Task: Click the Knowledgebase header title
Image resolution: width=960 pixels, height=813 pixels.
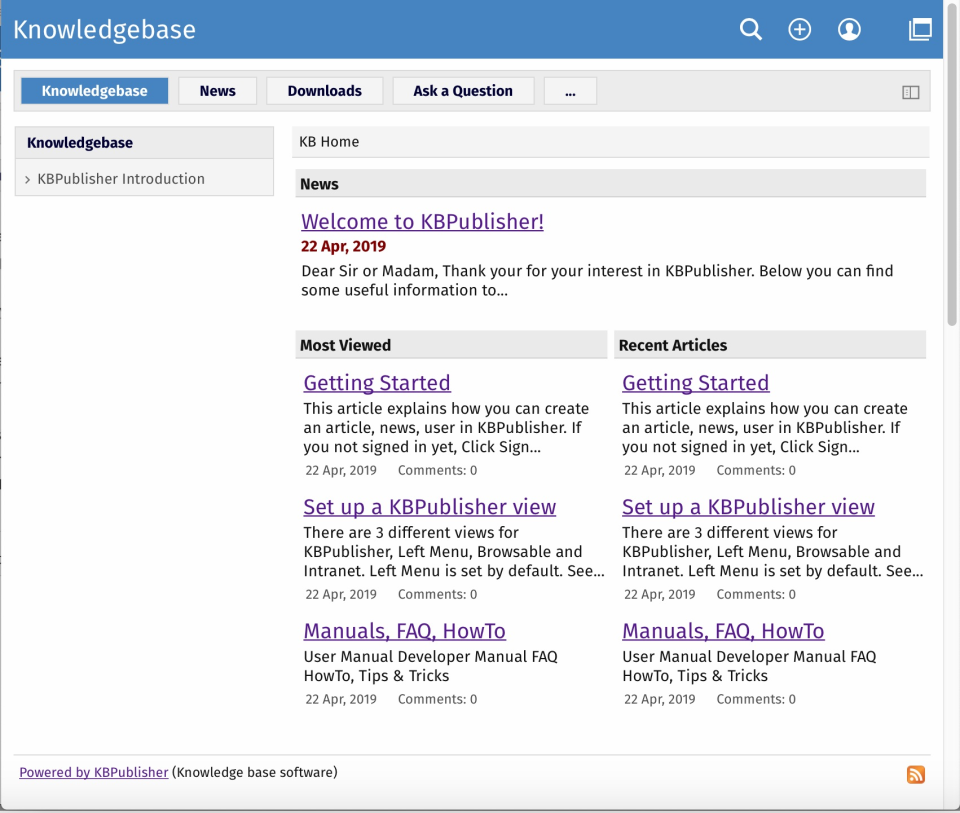Action: pyautogui.click(x=104, y=29)
